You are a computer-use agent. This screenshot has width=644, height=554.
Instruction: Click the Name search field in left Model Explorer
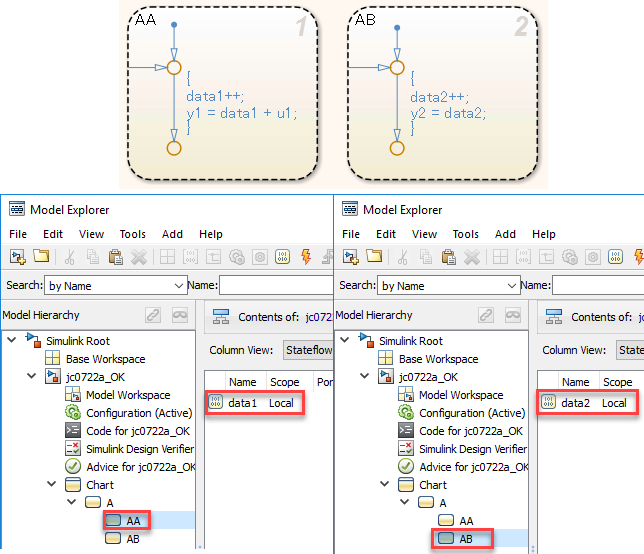point(276,285)
